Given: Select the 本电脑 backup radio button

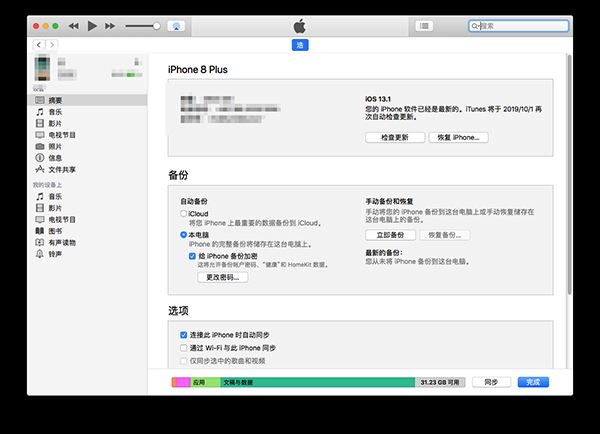Looking at the screenshot, I should coord(184,235).
